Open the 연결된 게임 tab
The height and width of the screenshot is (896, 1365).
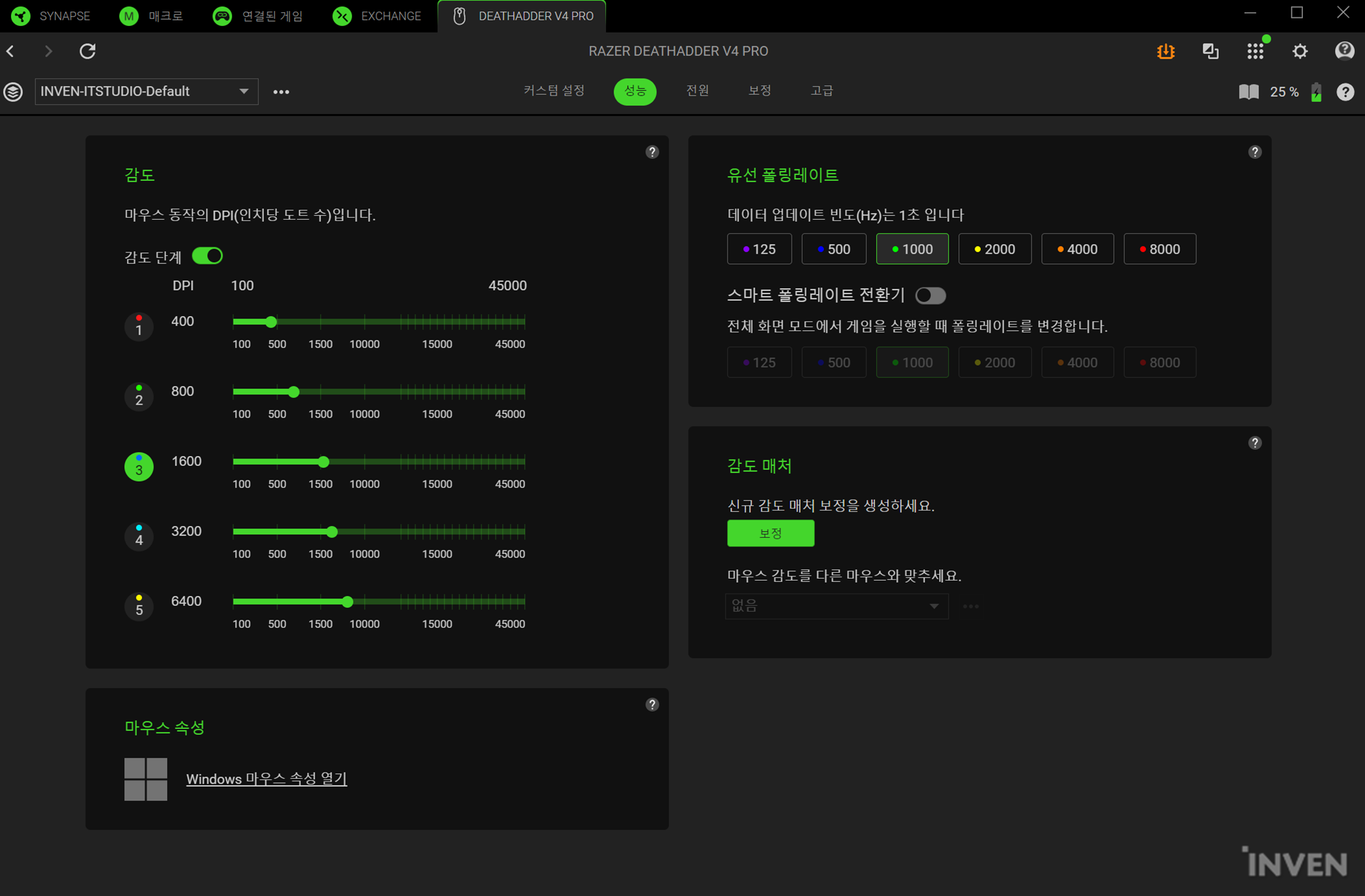click(x=258, y=16)
